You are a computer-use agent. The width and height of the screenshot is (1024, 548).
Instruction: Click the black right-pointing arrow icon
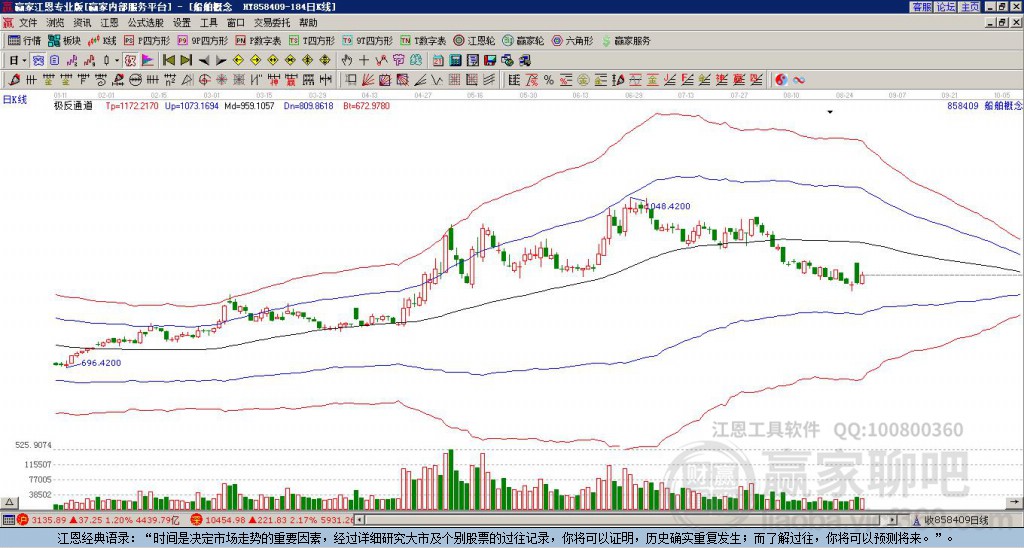click(221, 61)
